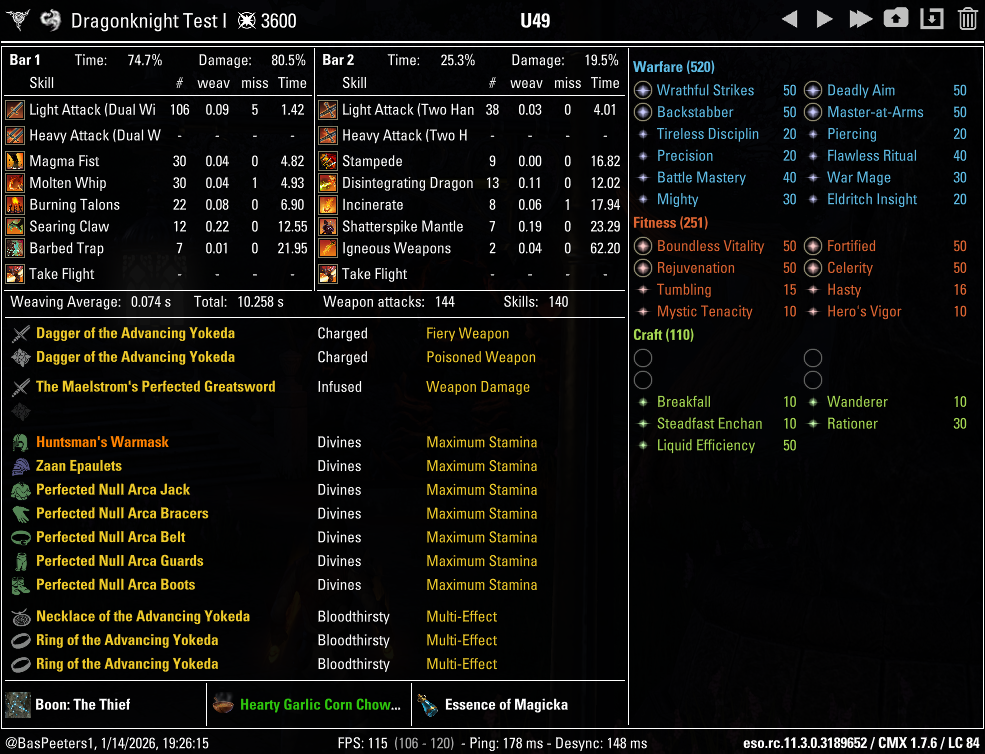Screen dimensions: 985x754
Task: Click the Necklace of the Advancing Yokeda icon
Action: pyautogui.click(x=21, y=617)
